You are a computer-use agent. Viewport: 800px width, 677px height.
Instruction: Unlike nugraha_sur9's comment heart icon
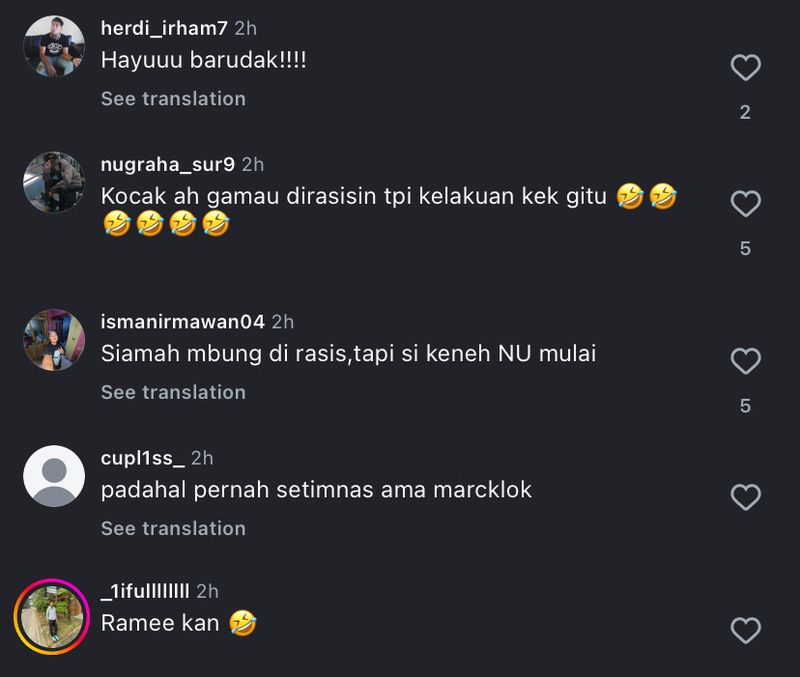click(744, 204)
